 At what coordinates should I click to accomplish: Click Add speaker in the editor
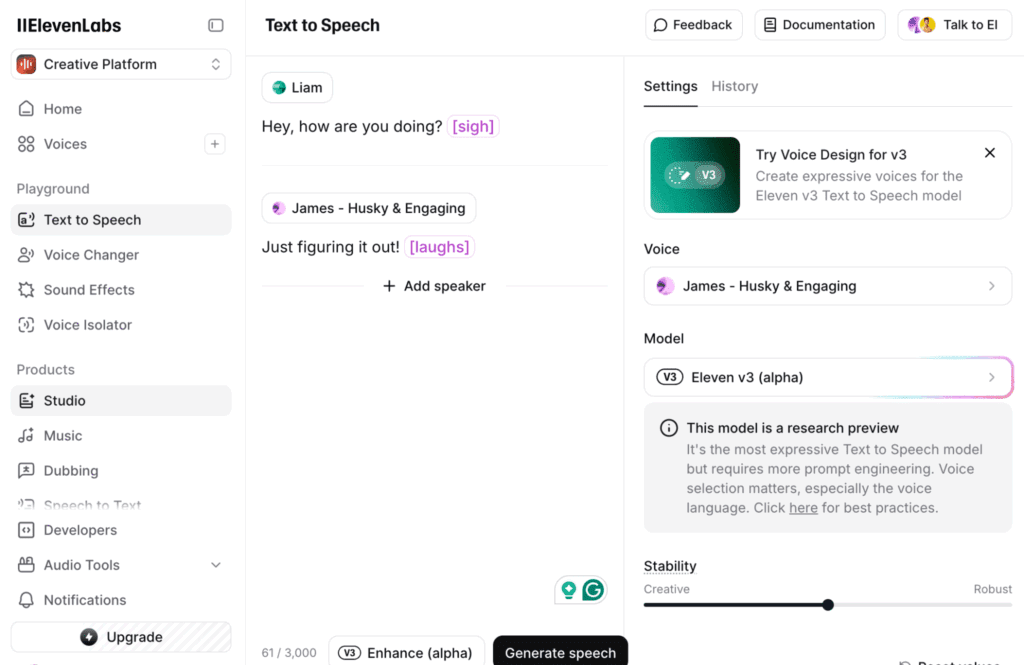pyautogui.click(x=435, y=286)
